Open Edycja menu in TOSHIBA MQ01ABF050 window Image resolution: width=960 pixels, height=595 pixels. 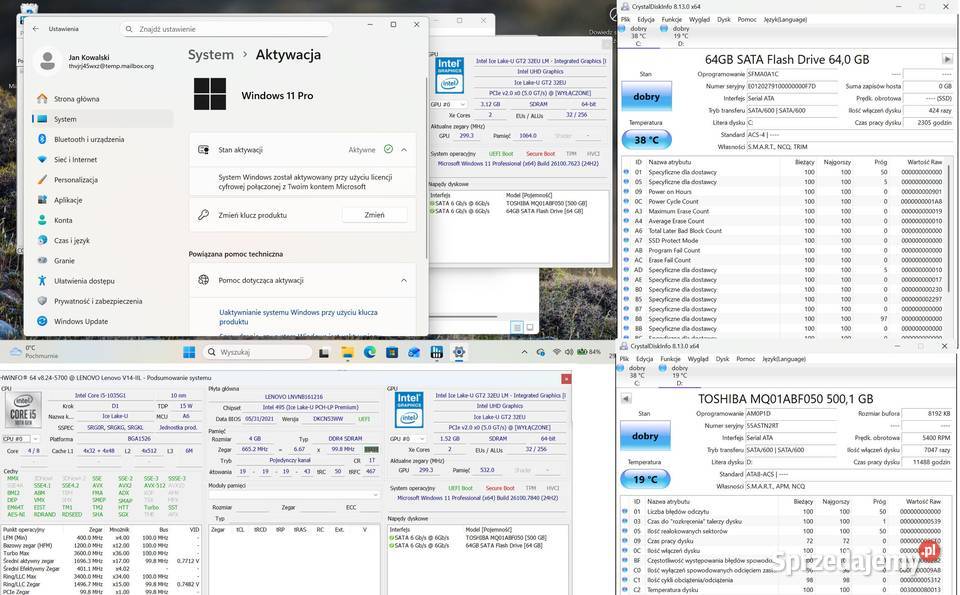(644, 359)
